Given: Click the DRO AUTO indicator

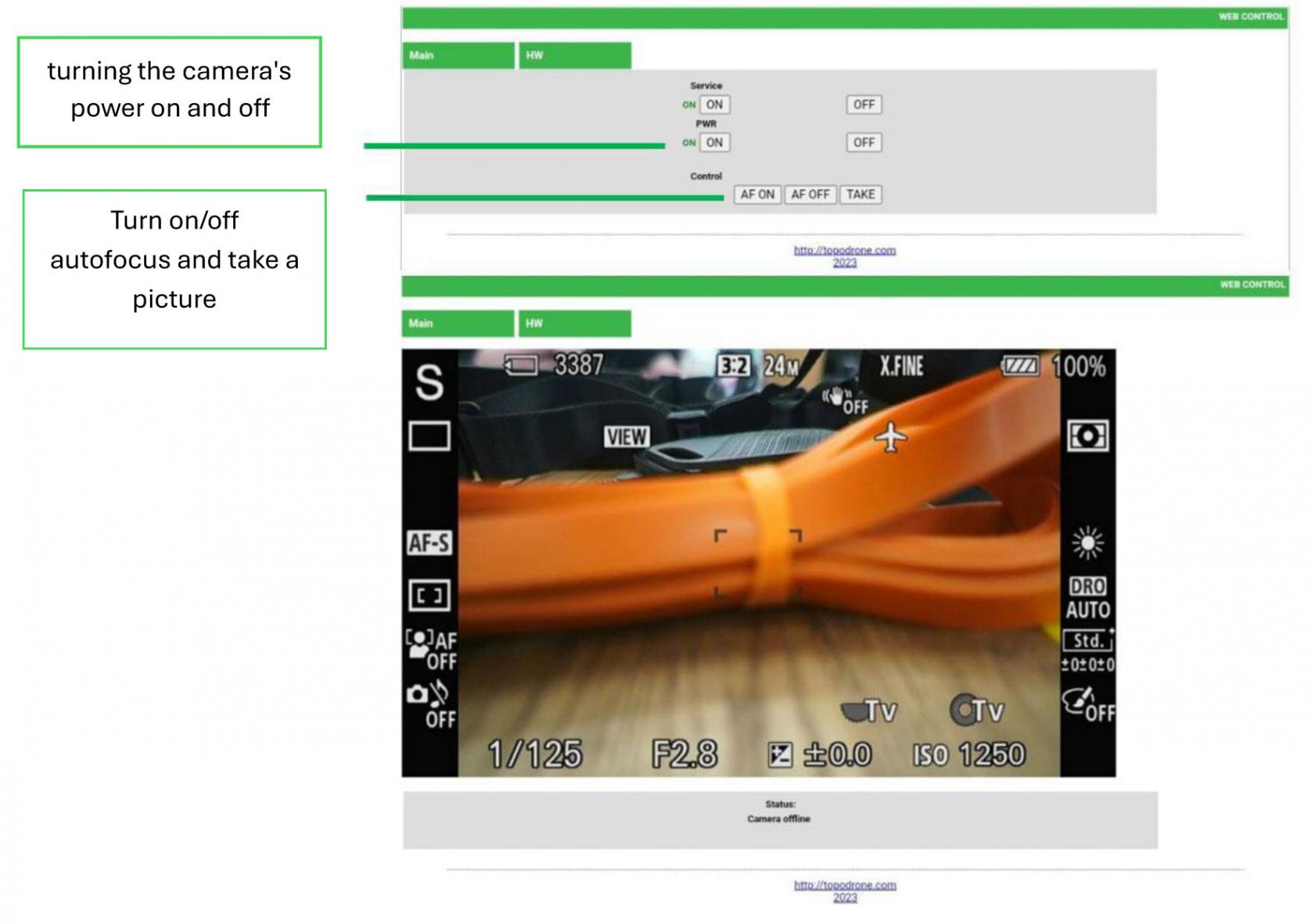Looking at the screenshot, I should [1087, 598].
